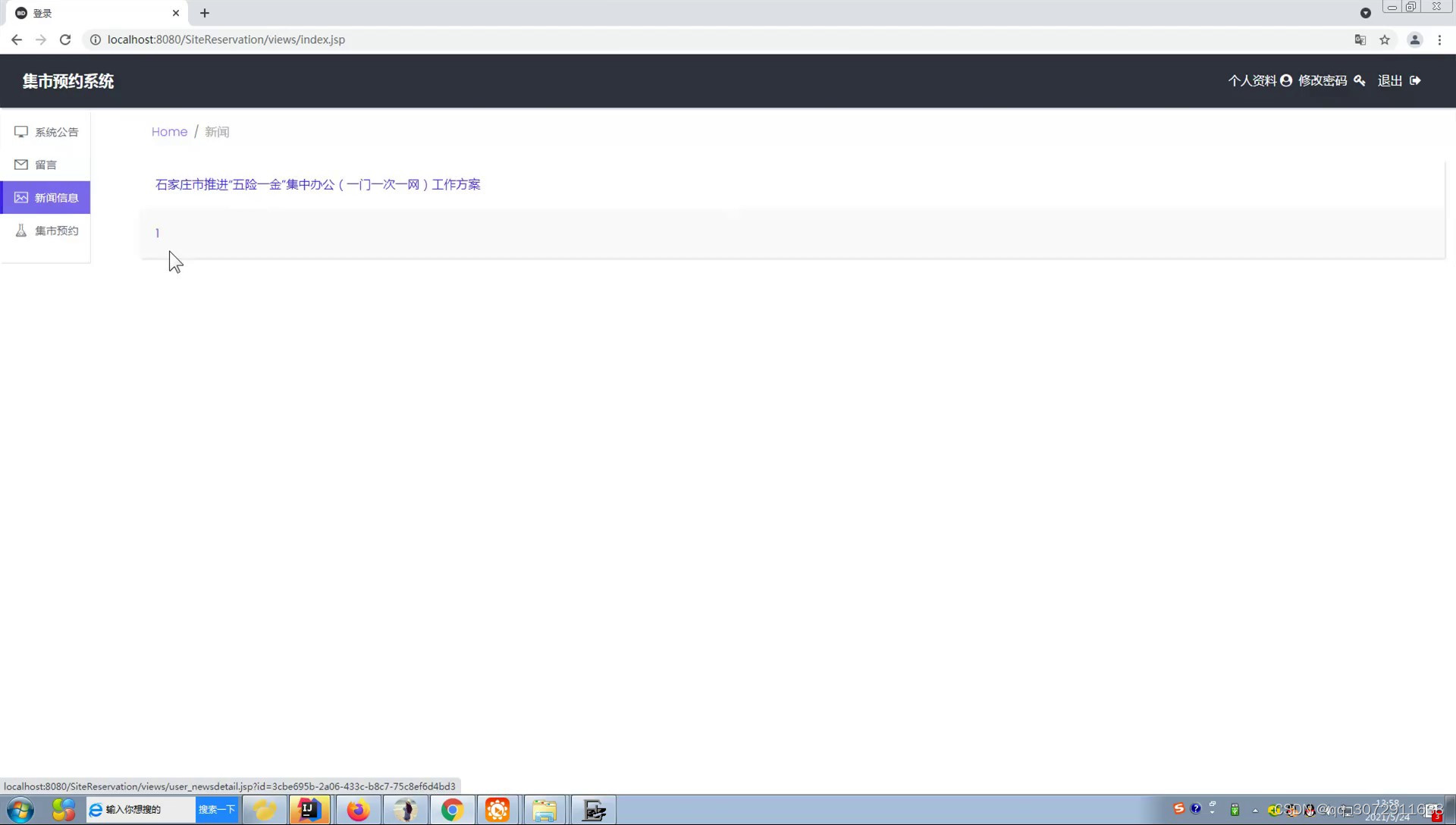Viewport: 1456px width, 825px height.
Task: Click the news entry number 1
Action: (x=157, y=234)
